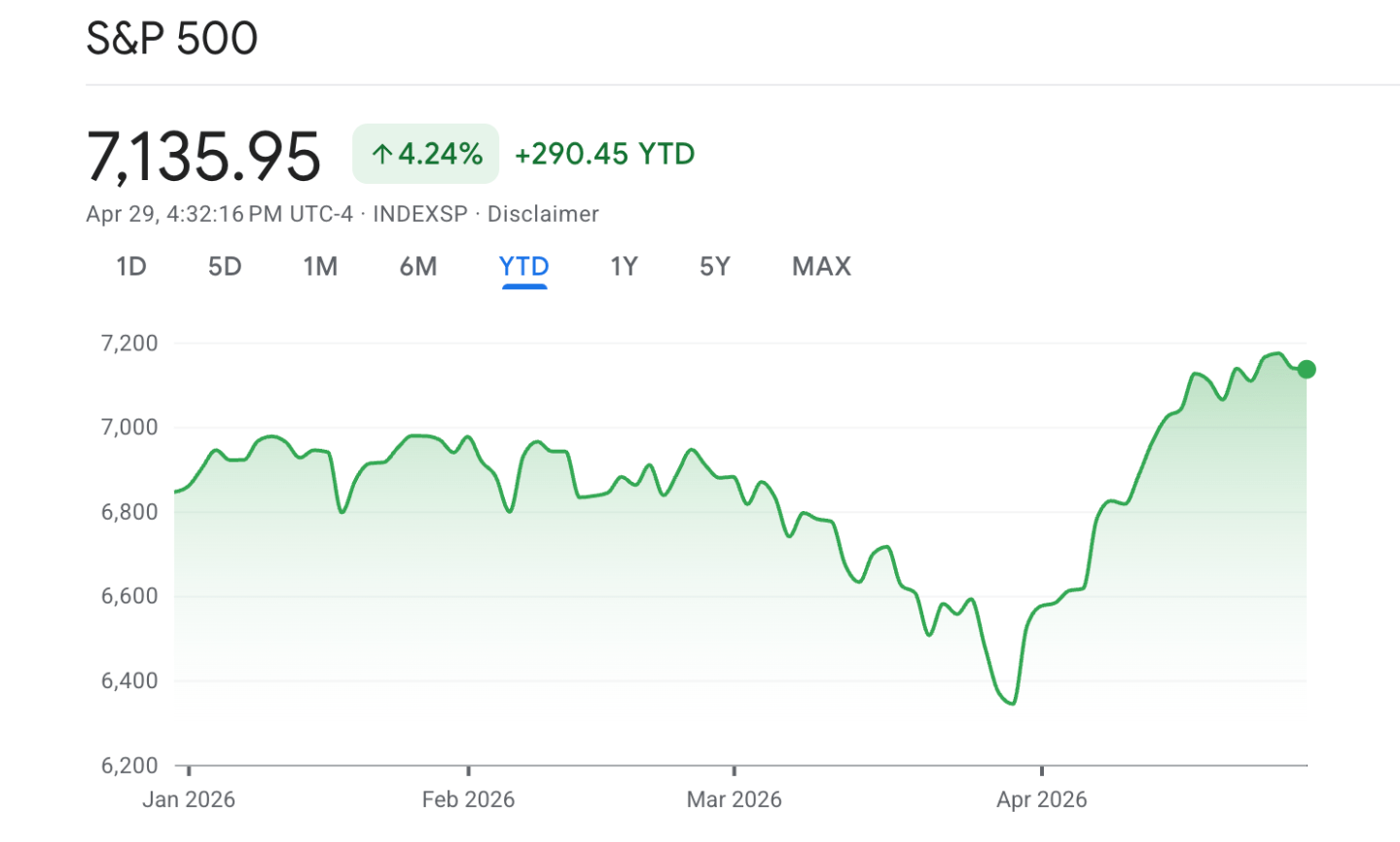The height and width of the screenshot is (842, 1400).
Task: Switch chart to 6M range
Action: point(418,267)
